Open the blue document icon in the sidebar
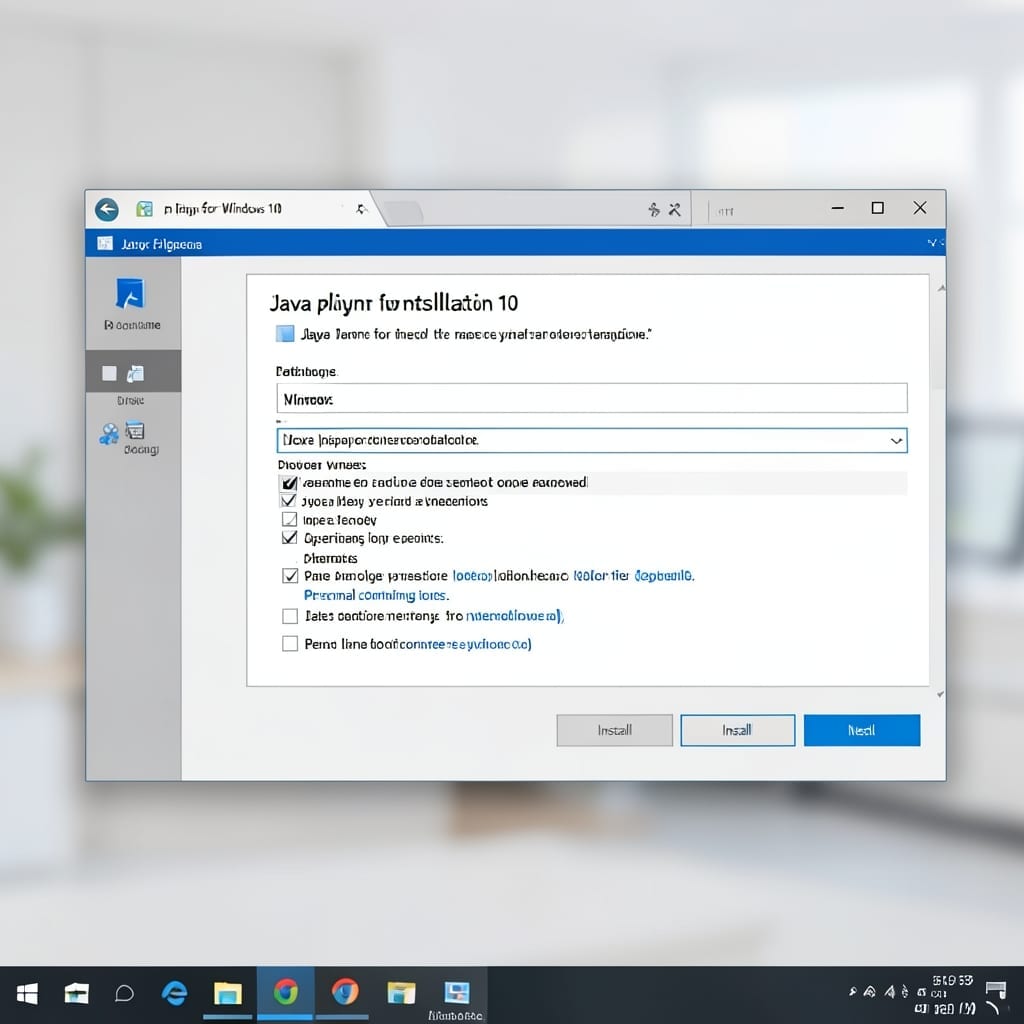 tap(130, 293)
